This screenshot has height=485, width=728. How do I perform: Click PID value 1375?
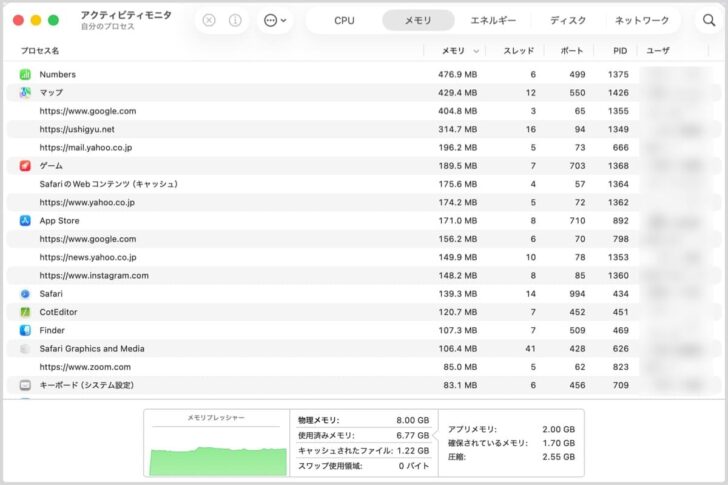618,74
